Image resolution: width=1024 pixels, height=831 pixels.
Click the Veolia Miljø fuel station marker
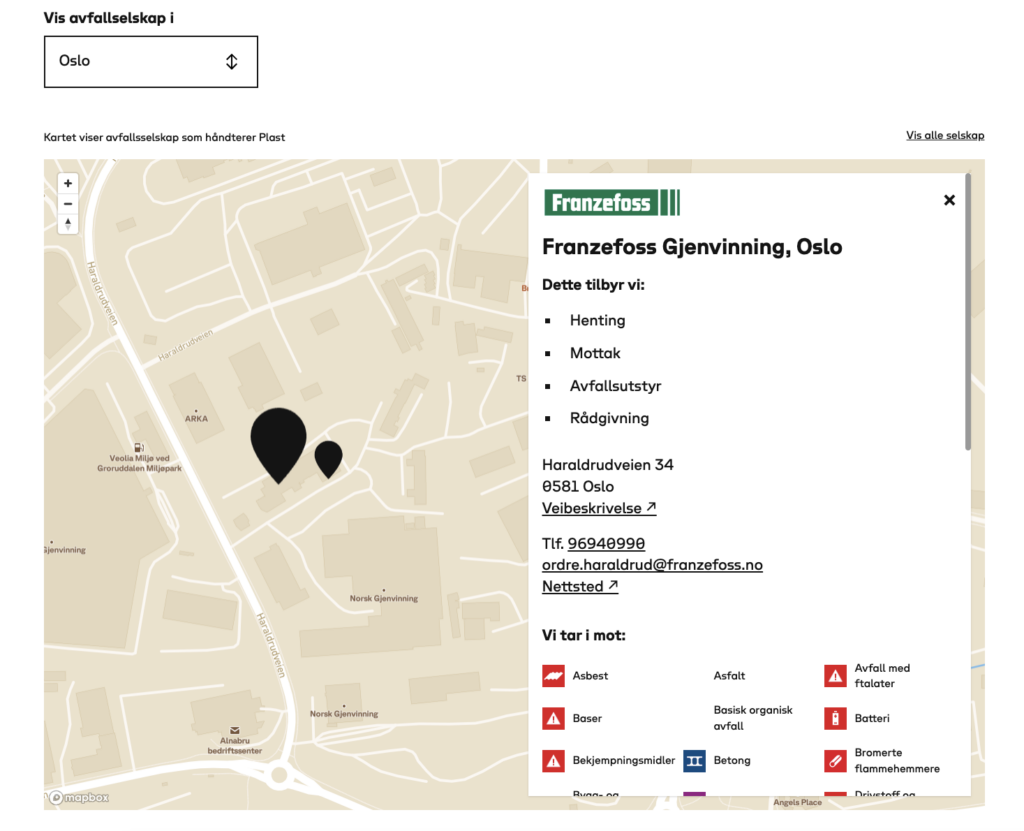point(138,448)
